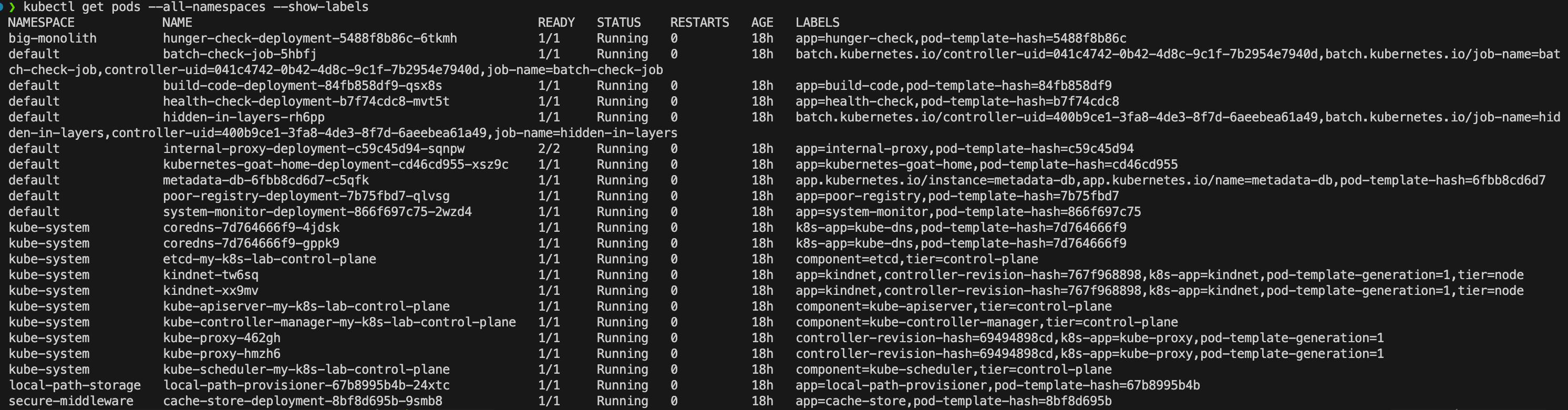Screen dimensions: 1568x410
Task: Click the big-monolith namespace text
Action: (x=53, y=38)
